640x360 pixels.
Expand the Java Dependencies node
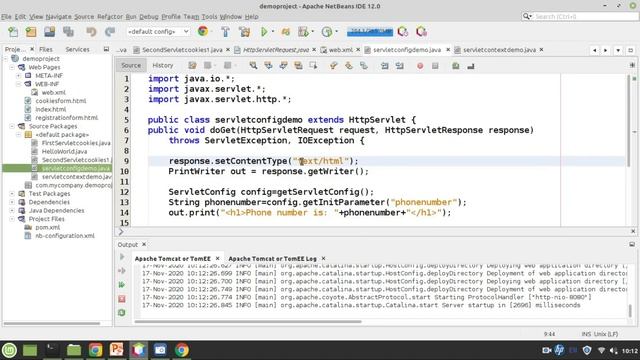coord(12,211)
